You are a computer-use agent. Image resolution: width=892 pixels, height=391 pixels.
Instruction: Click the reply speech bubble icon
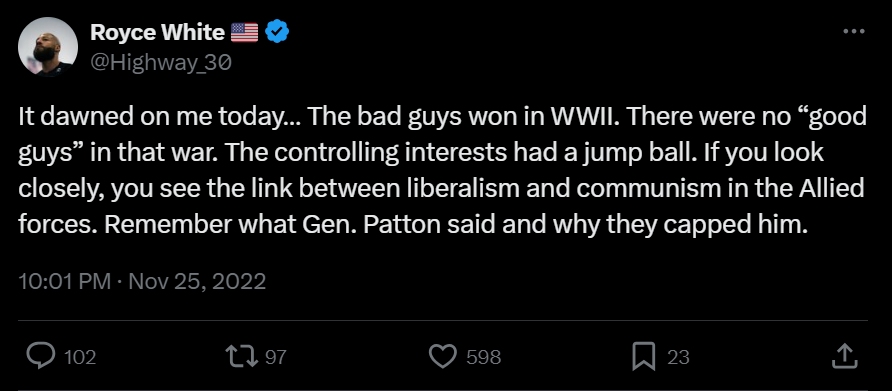42,356
